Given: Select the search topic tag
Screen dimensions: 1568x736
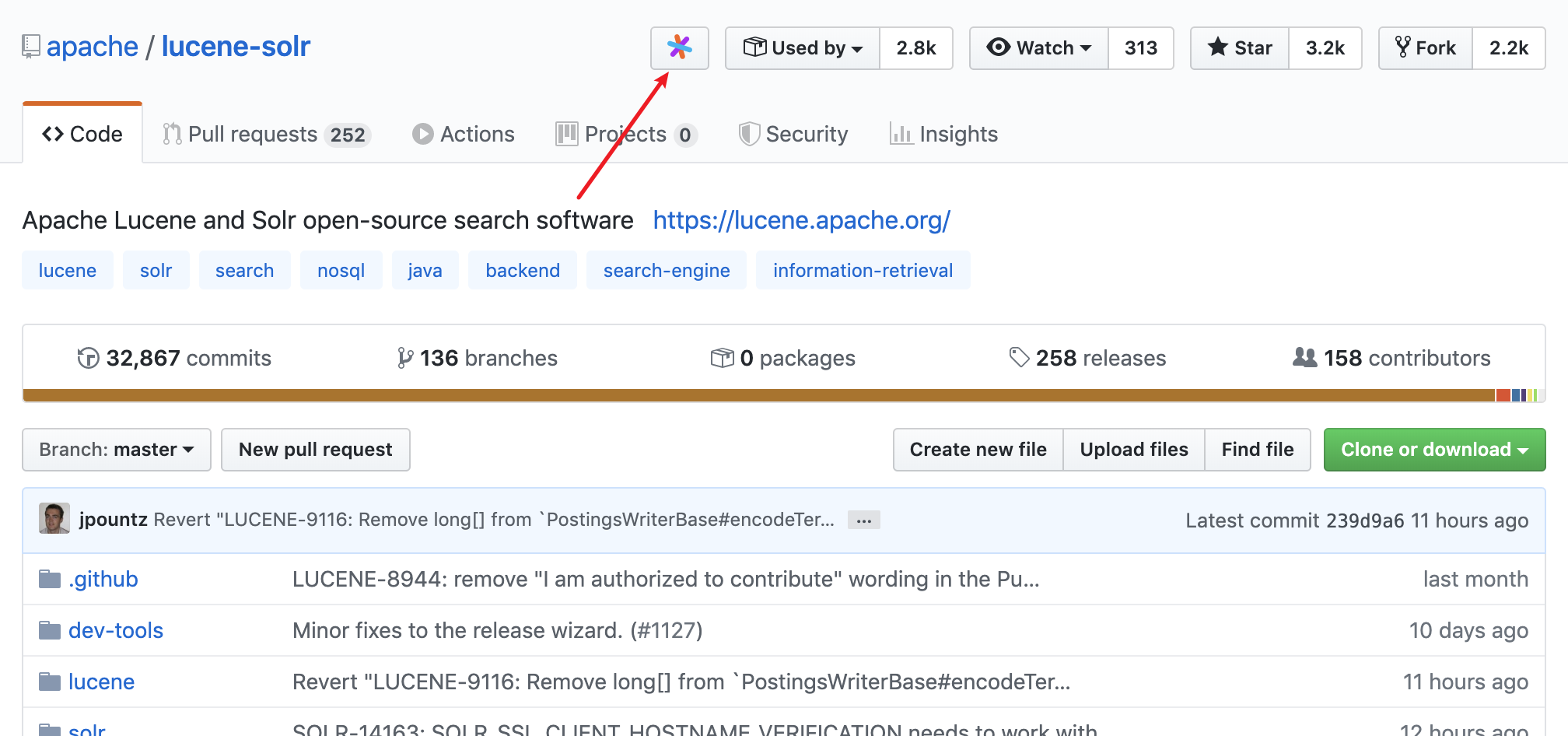Looking at the screenshot, I should point(244,270).
